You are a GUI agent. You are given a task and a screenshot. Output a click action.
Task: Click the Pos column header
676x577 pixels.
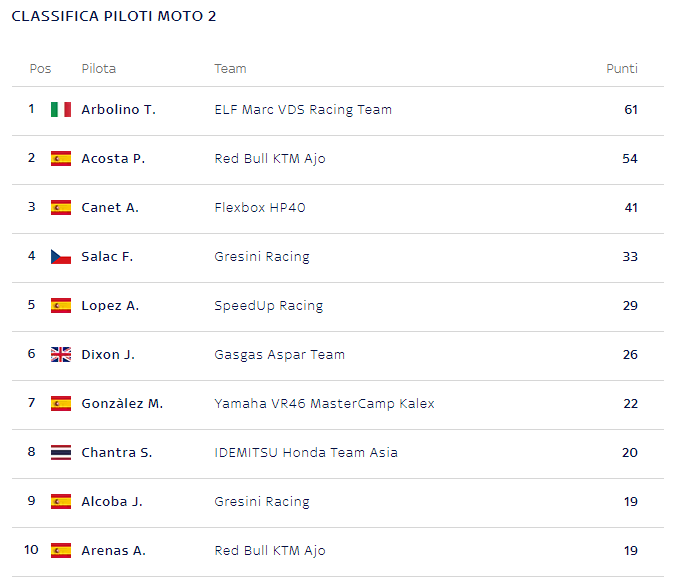coord(40,69)
